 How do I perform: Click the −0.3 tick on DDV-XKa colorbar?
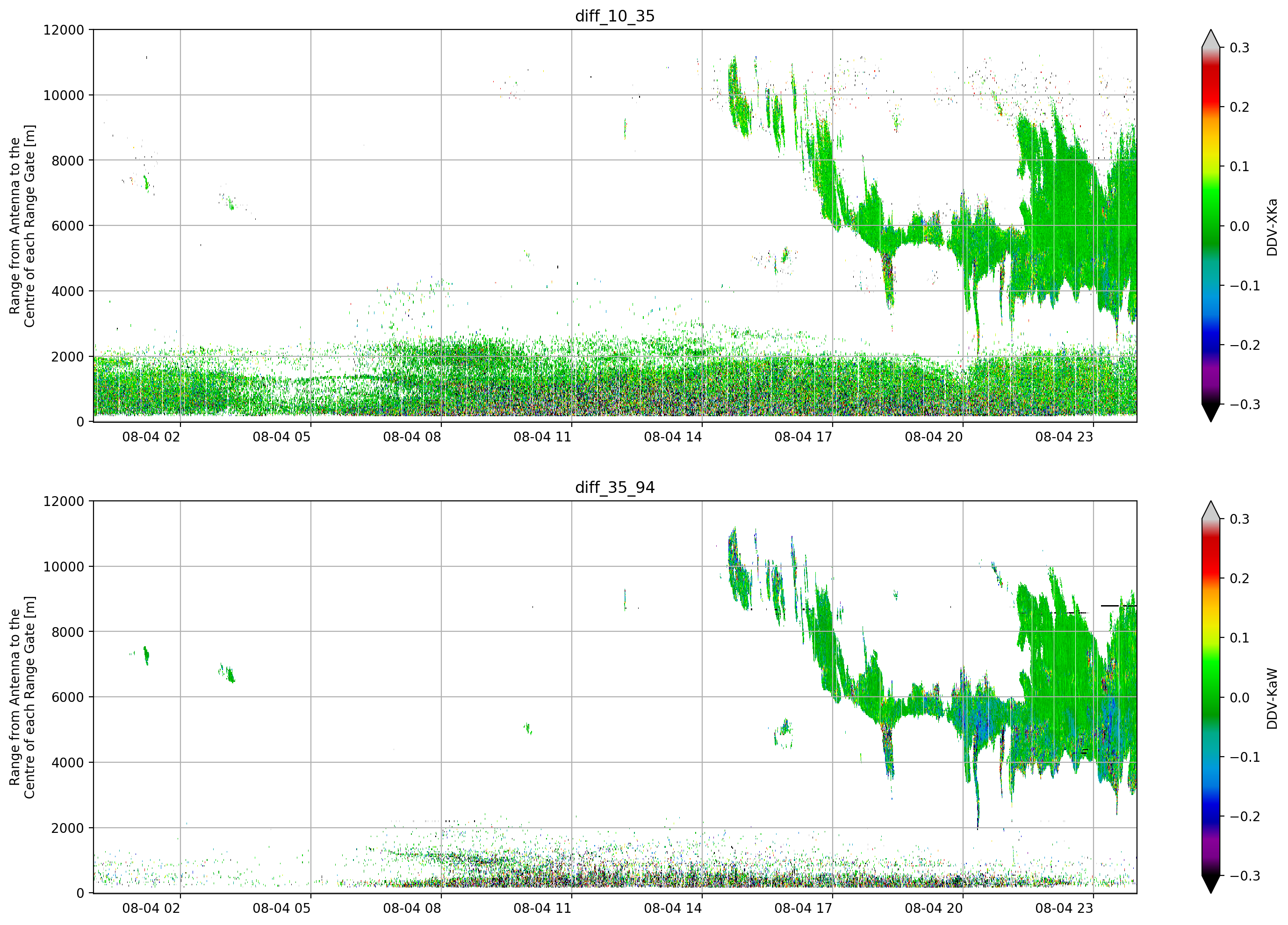[1245, 405]
